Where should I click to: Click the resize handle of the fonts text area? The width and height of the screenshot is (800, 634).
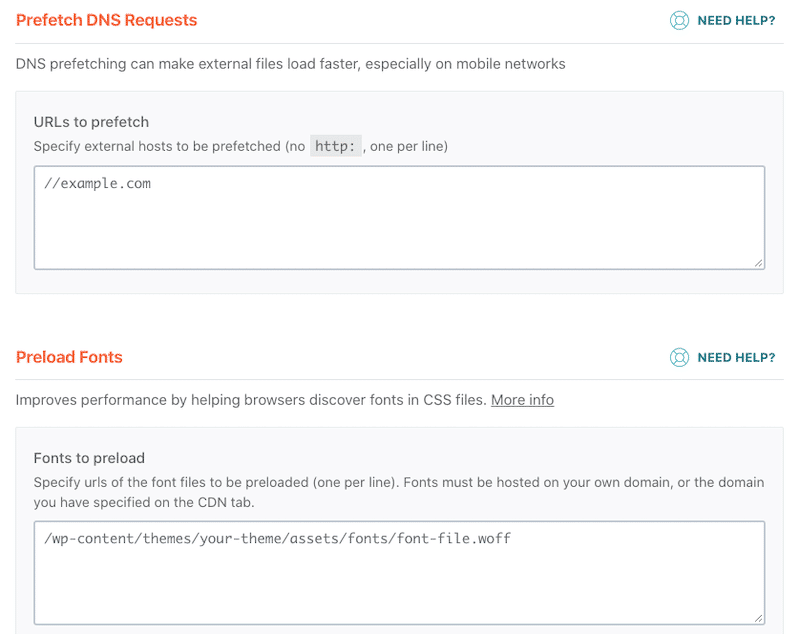pyautogui.click(x=758, y=618)
